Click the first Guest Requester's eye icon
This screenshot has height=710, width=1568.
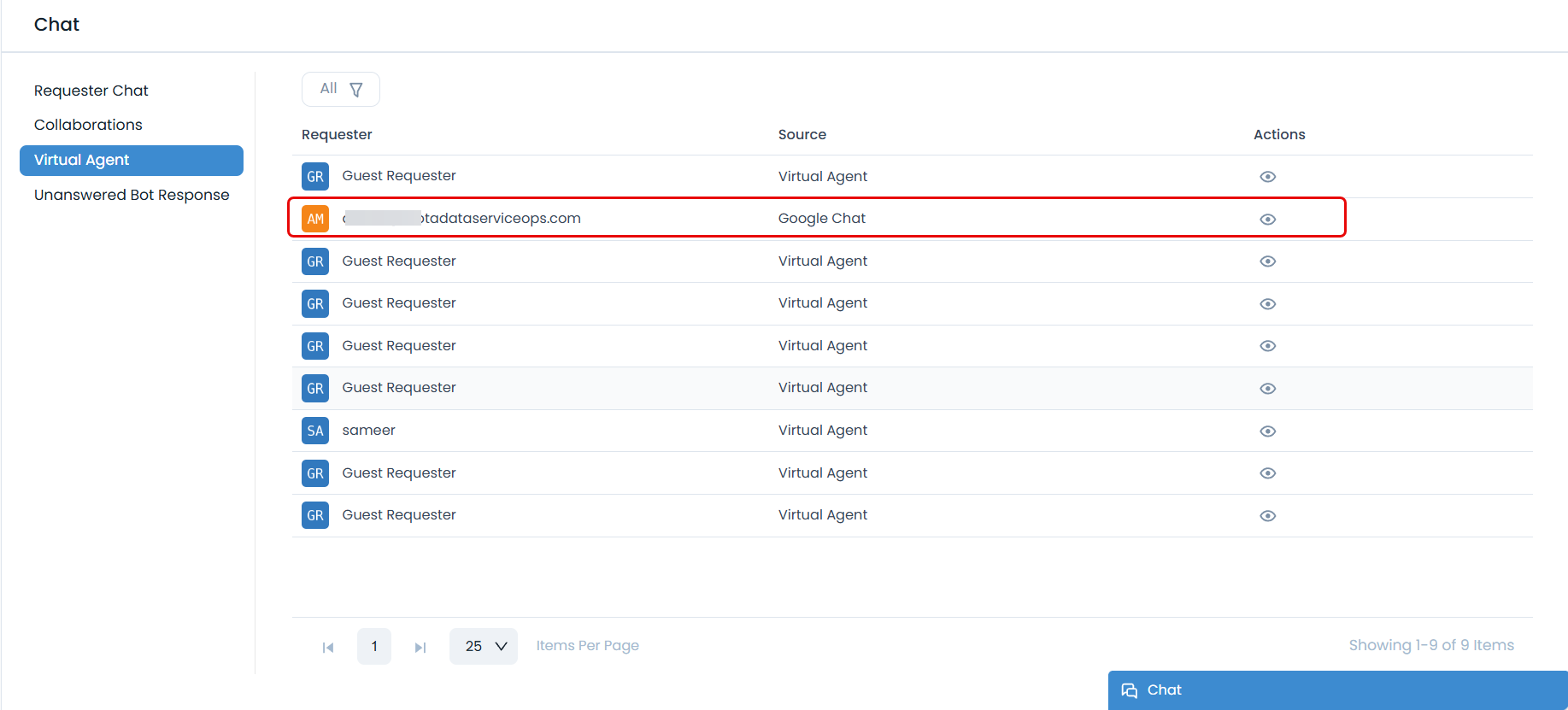click(x=1267, y=177)
